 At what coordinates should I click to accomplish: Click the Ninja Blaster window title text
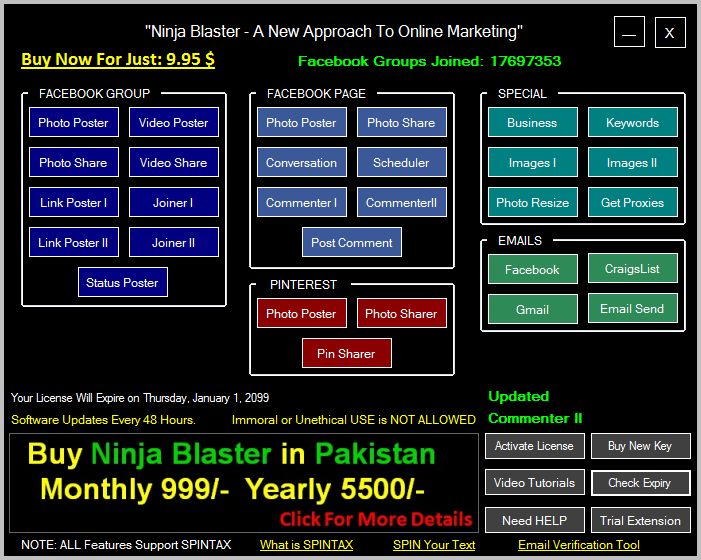coord(334,31)
